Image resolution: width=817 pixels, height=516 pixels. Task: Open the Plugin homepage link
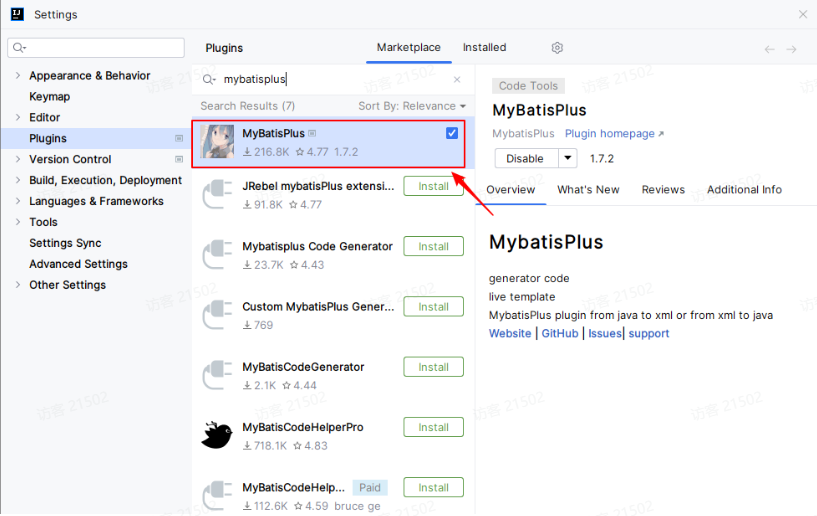click(x=614, y=134)
